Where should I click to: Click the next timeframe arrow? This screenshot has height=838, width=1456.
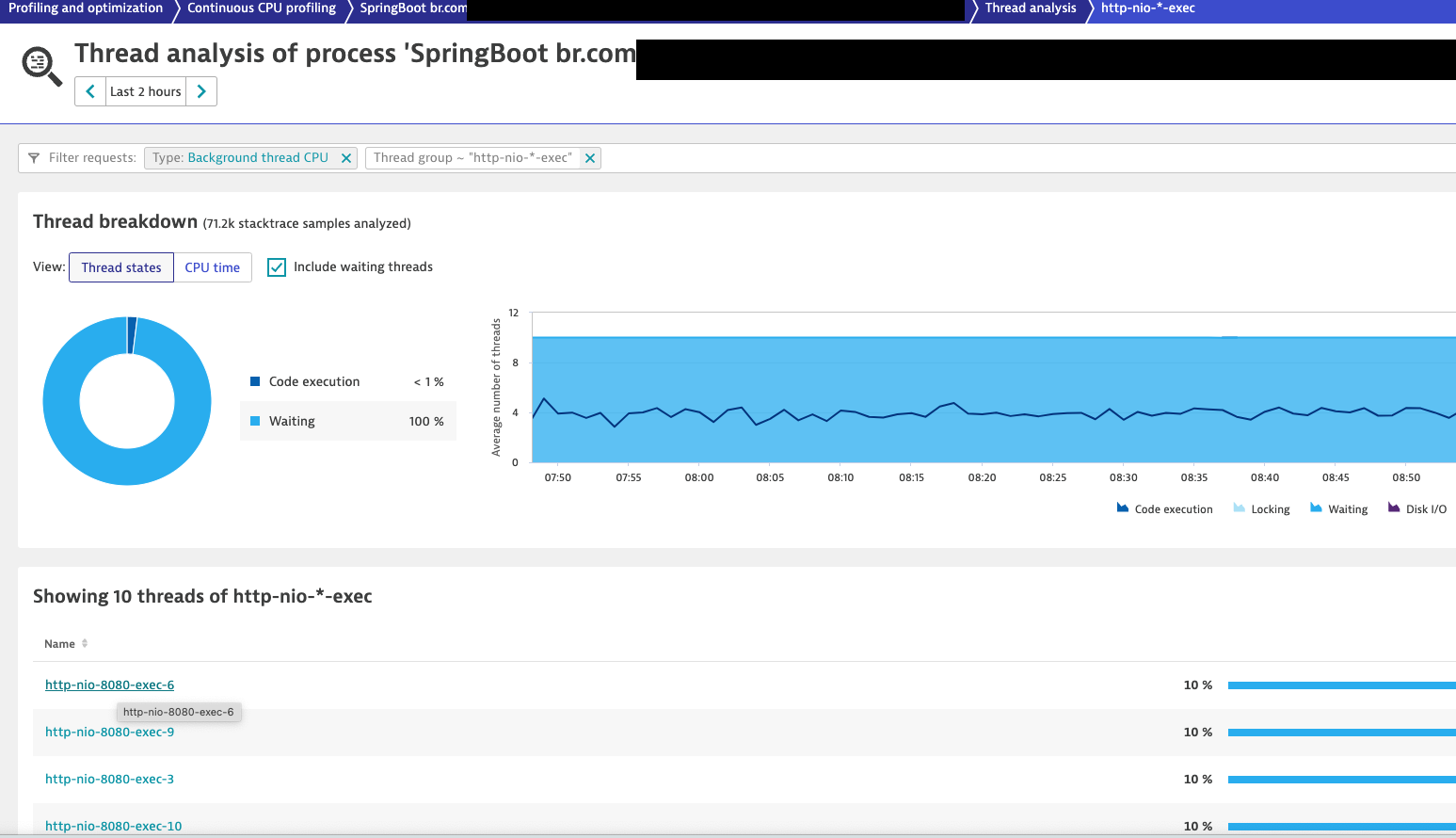tap(201, 91)
